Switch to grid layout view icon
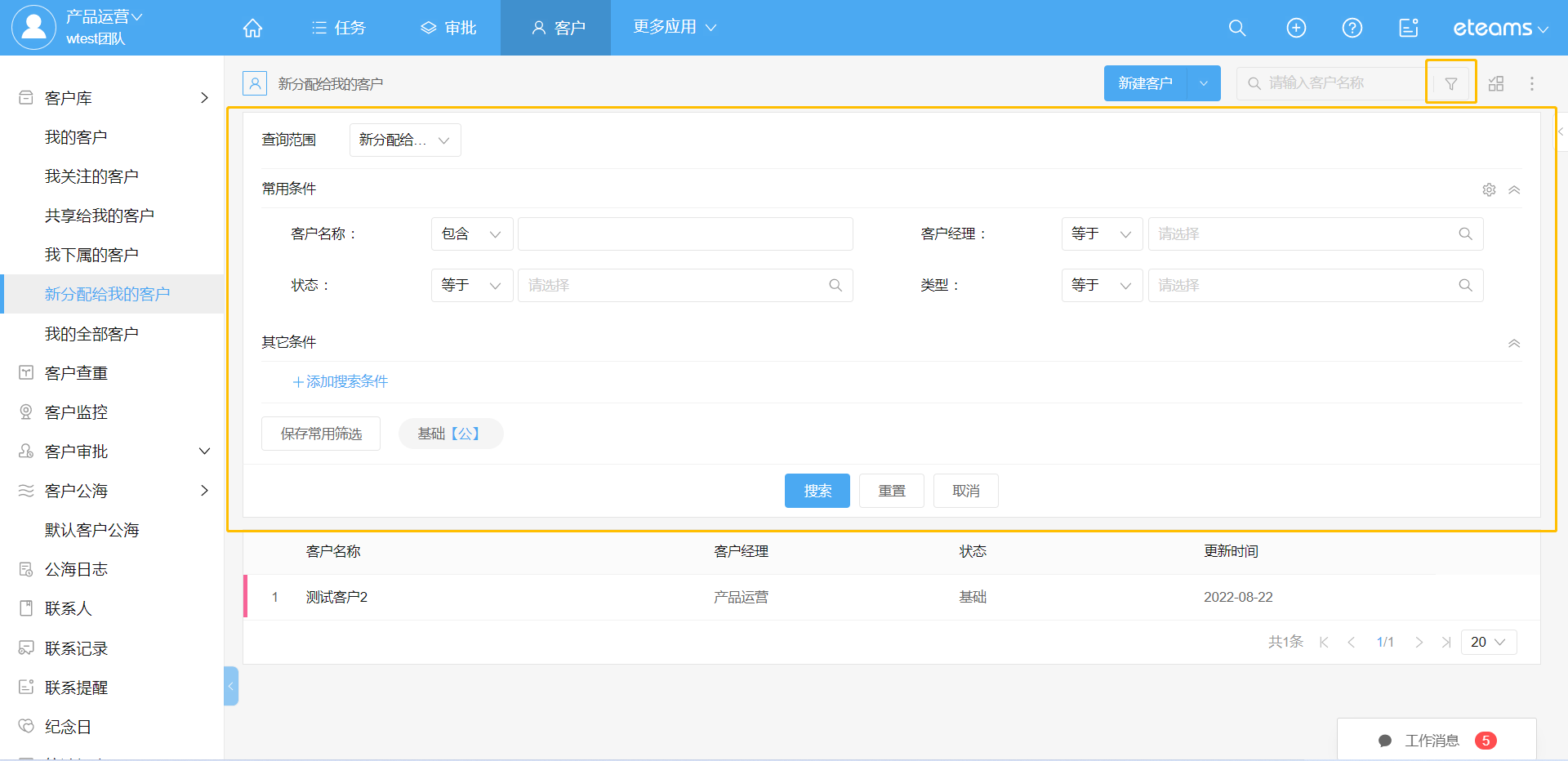The image size is (1568, 761). [1496, 83]
